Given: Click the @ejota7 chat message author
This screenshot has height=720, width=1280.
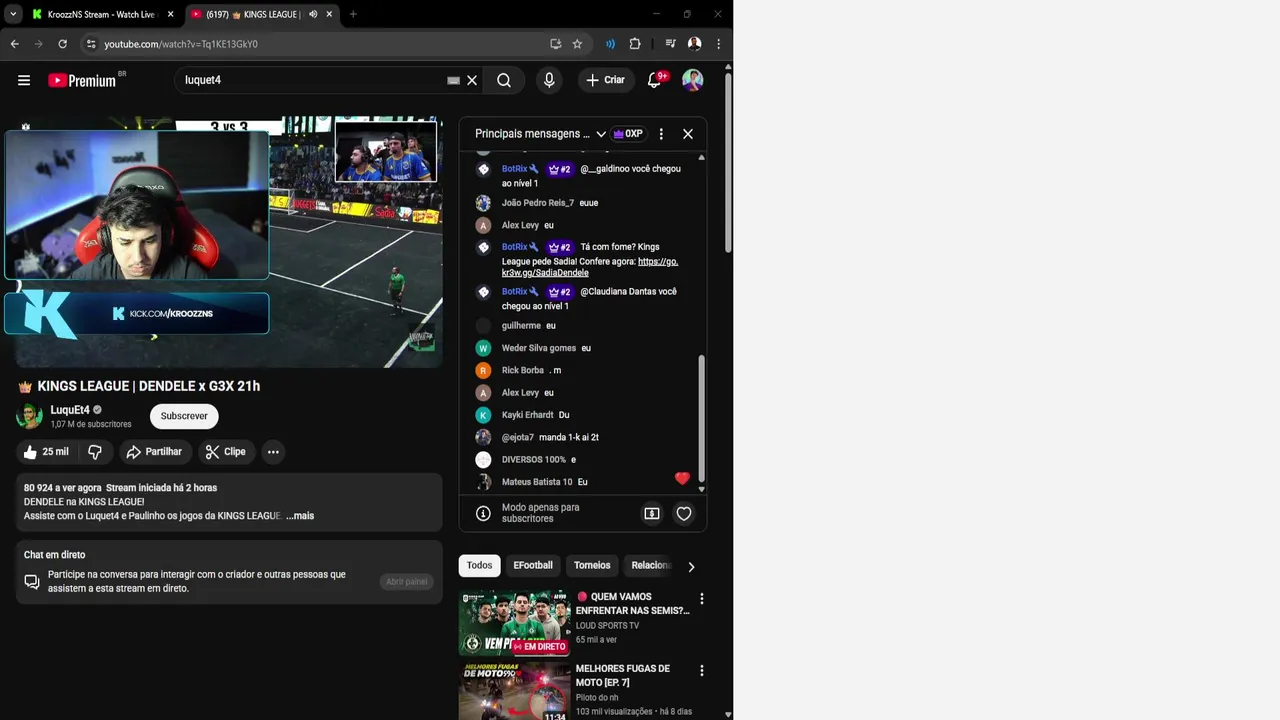Looking at the screenshot, I should (x=518, y=437).
